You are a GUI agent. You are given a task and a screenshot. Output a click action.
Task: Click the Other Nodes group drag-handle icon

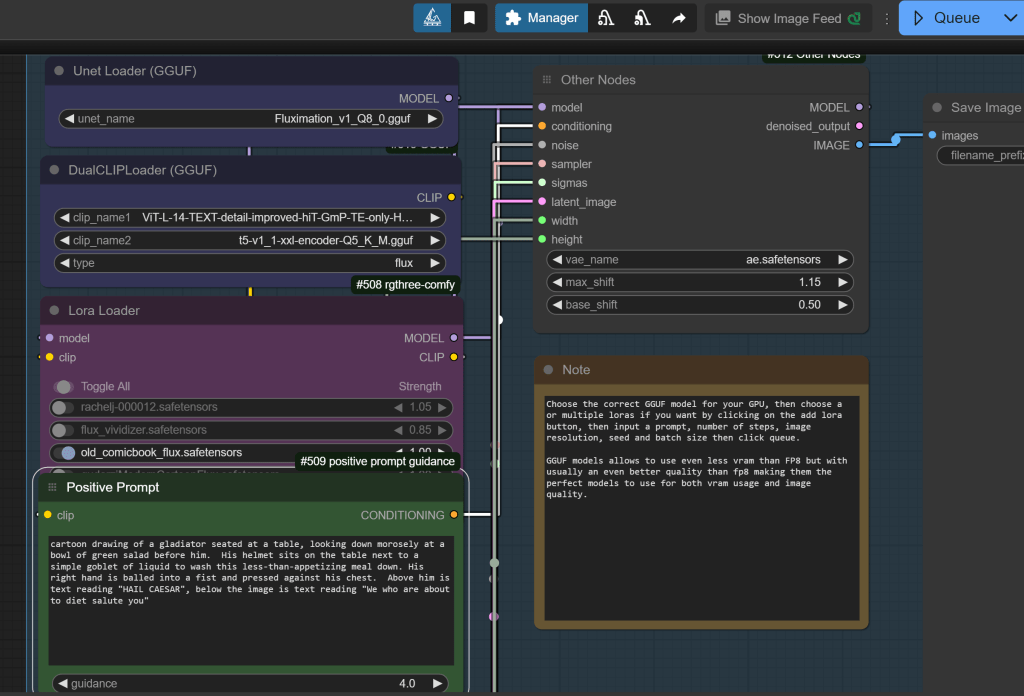[546, 80]
